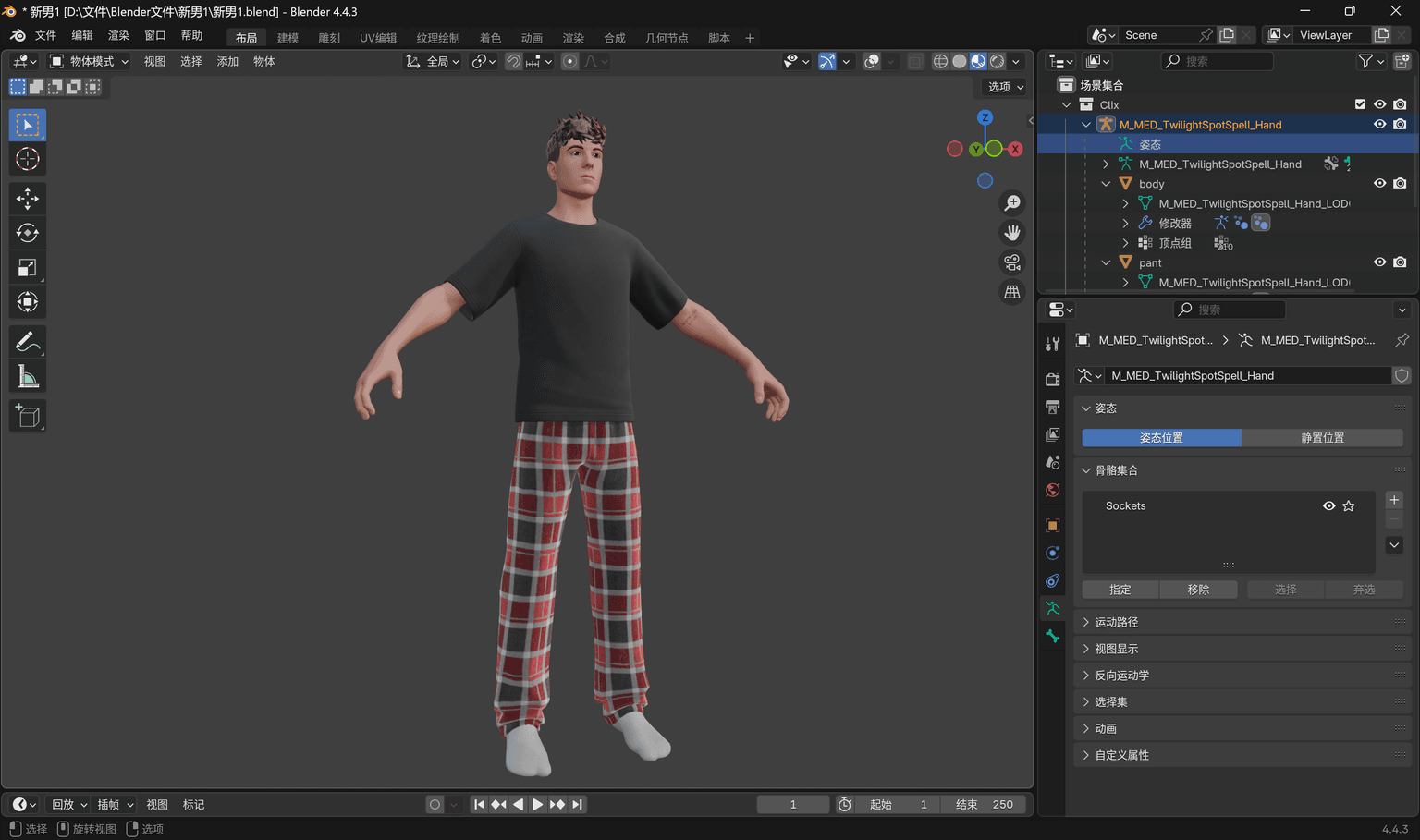This screenshot has width=1420, height=840.
Task: Click the pan view hand icon
Action: [1012, 232]
